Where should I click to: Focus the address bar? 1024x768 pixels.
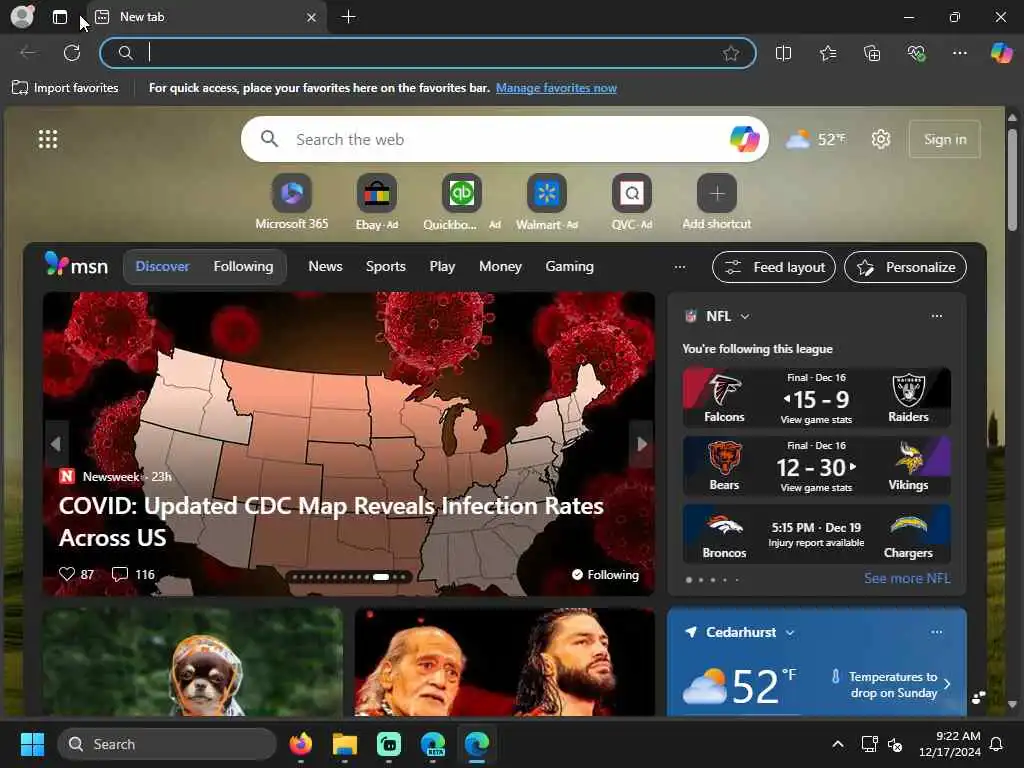[428, 53]
